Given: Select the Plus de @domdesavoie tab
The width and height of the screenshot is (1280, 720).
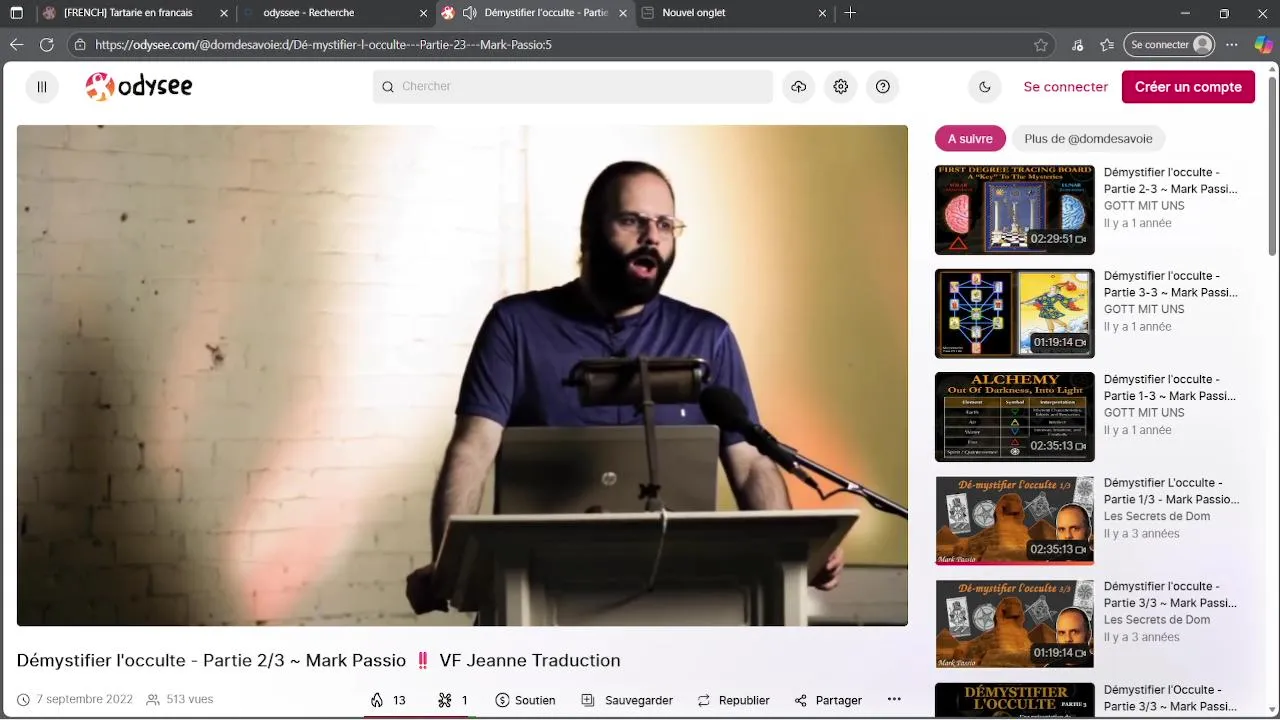Looking at the screenshot, I should pos(1088,139).
